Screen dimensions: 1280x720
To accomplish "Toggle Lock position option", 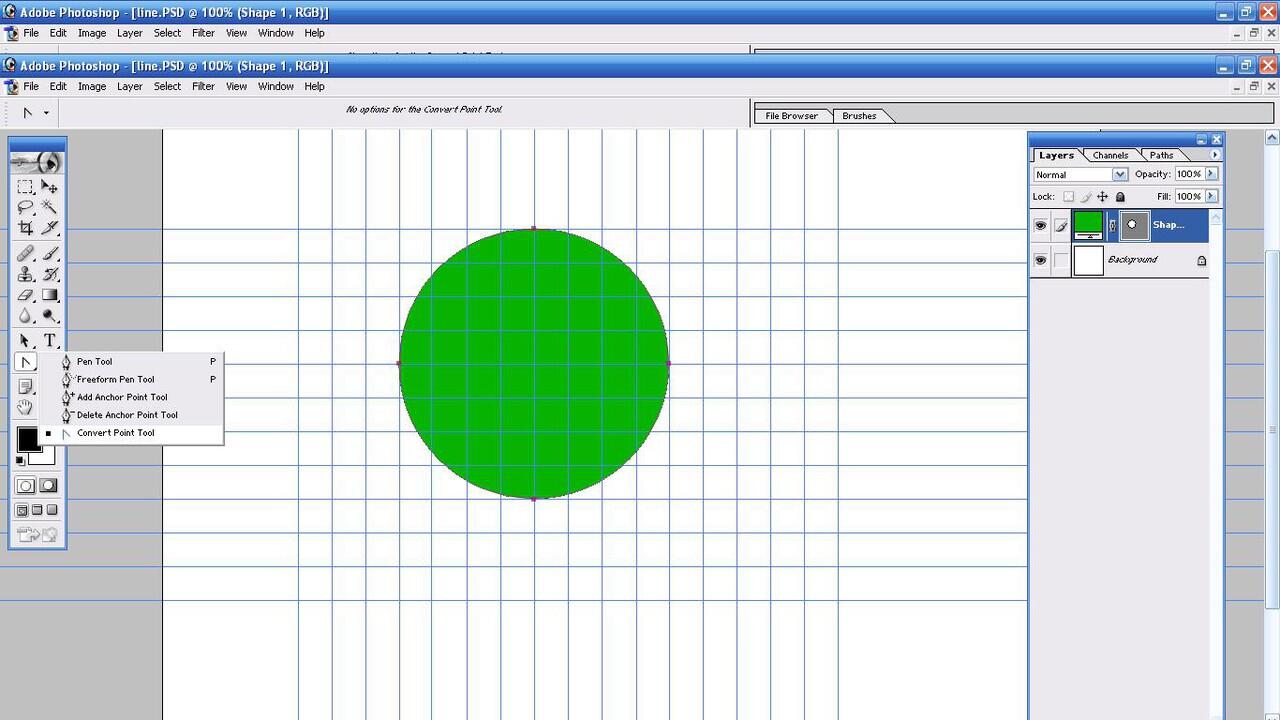I will [x=1103, y=197].
